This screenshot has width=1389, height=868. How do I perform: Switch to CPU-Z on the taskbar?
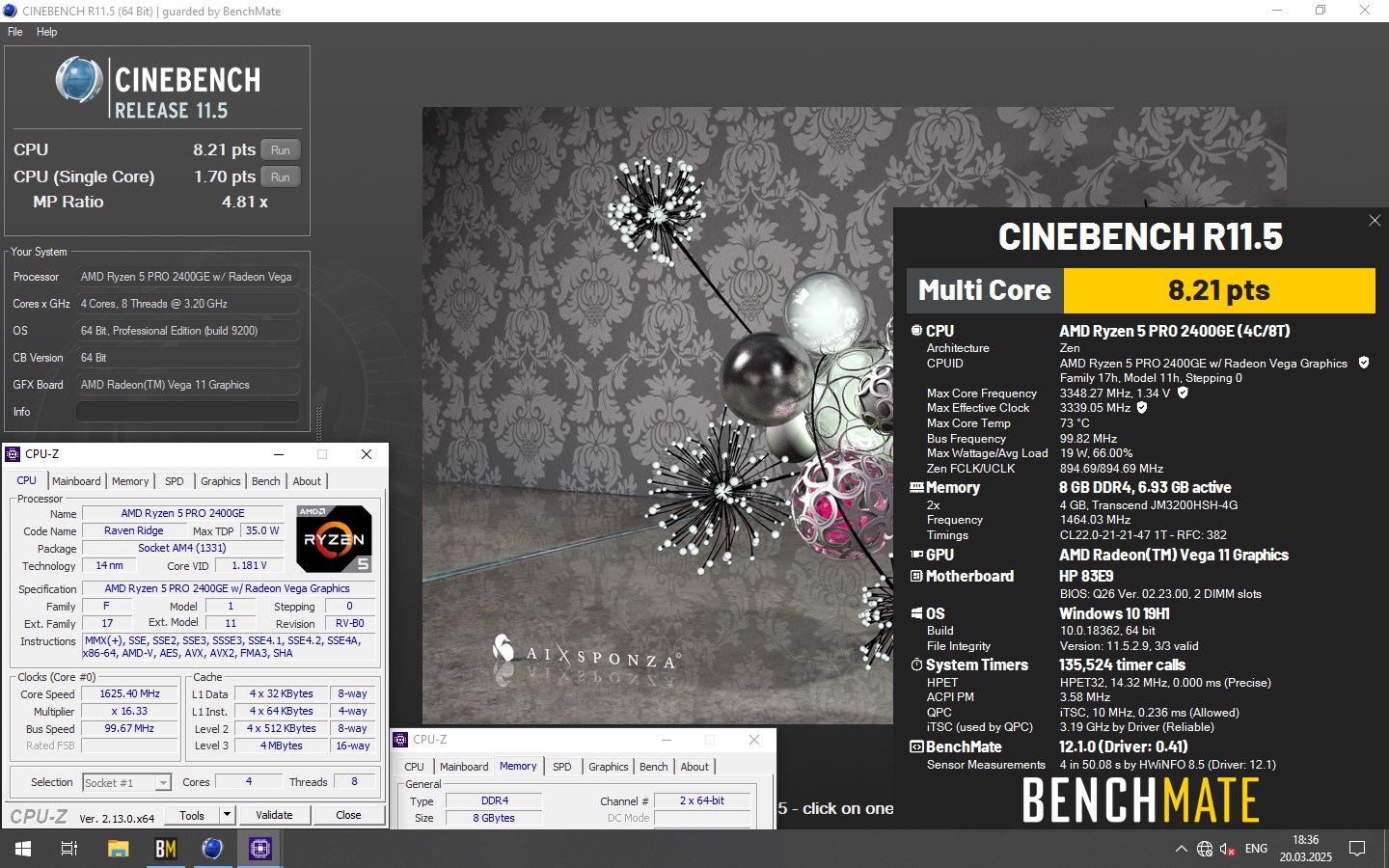click(259, 849)
